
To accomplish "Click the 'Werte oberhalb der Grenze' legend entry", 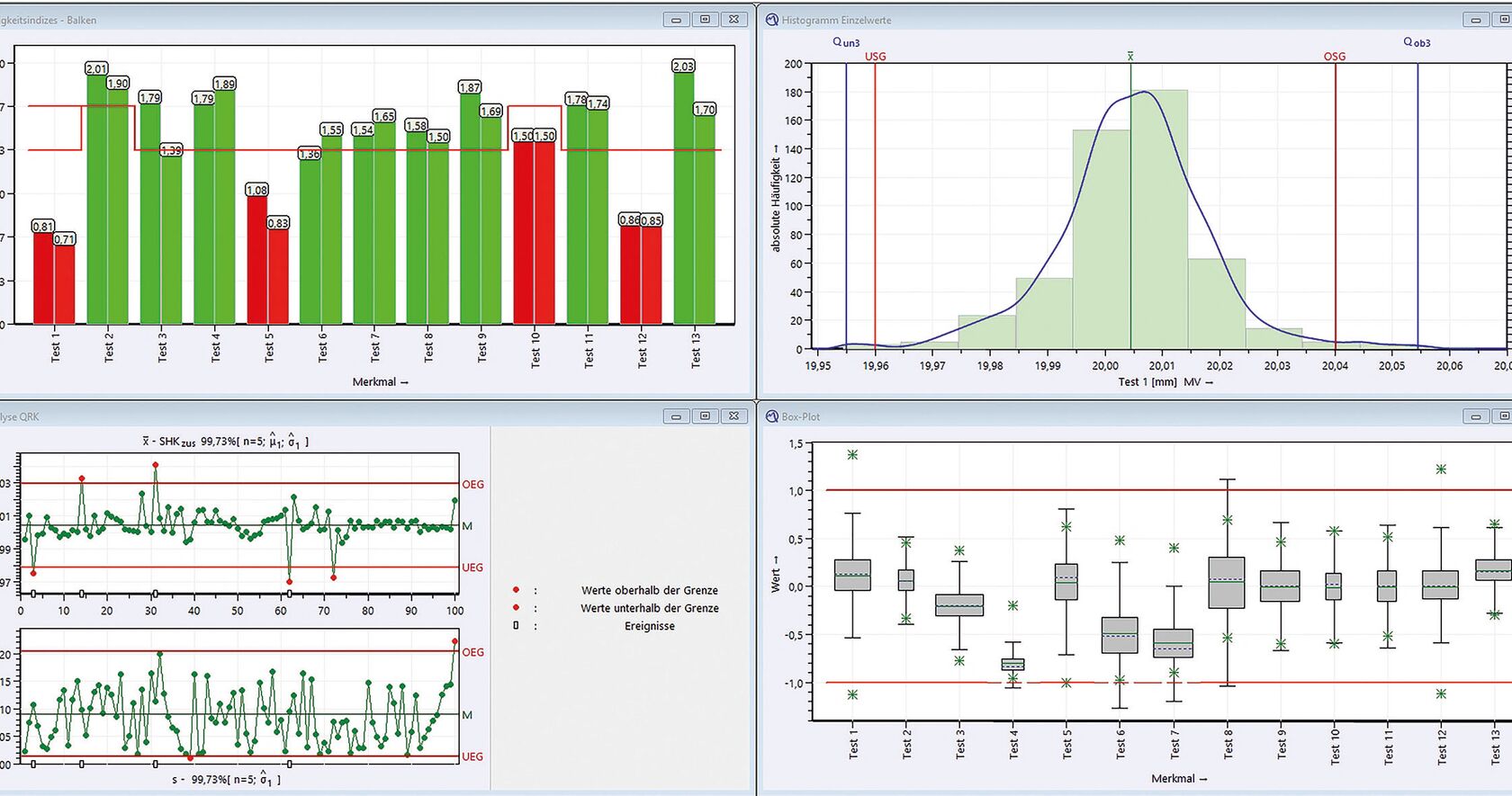I will pyautogui.click(x=649, y=590).
